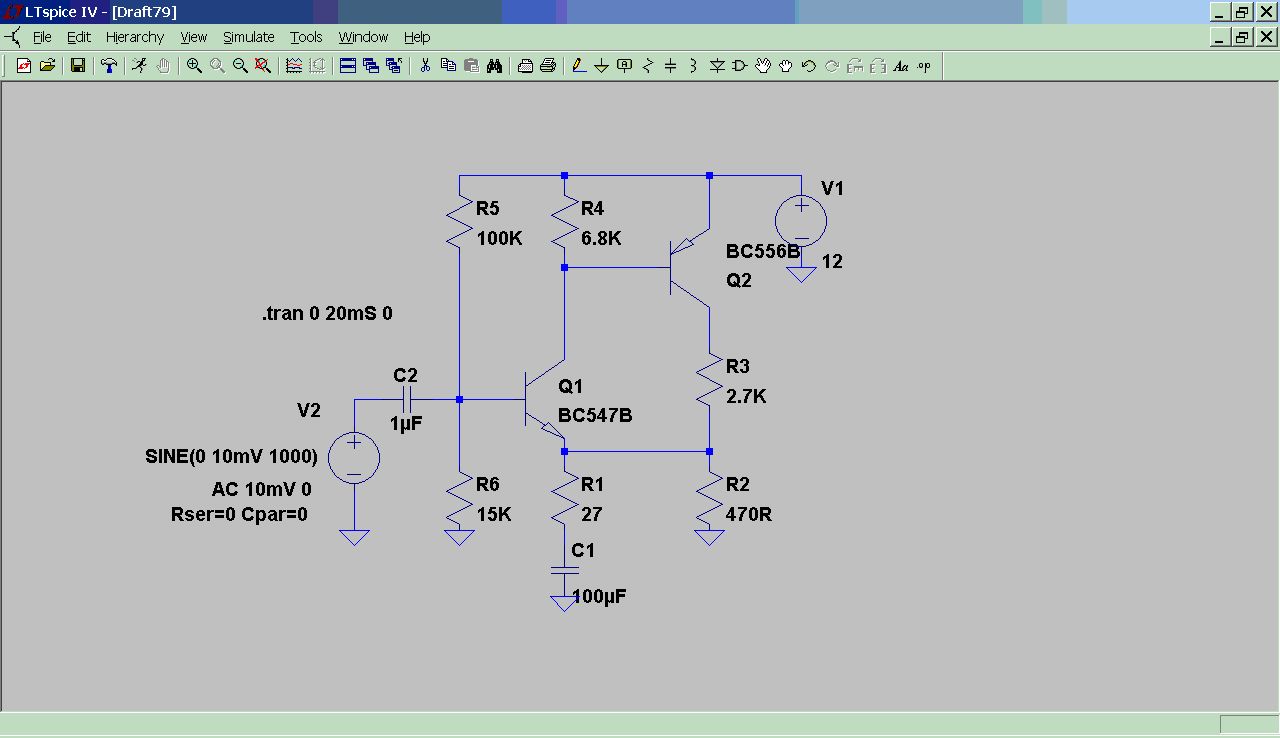Open the Simulate menu
The image size is (1280, 738).
click(x=248, y=37)
